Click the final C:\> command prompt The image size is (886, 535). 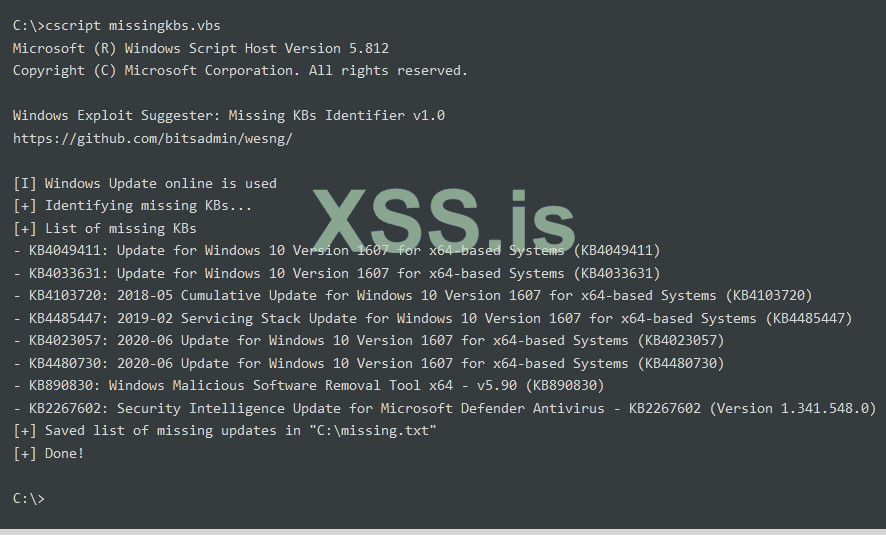29,498
